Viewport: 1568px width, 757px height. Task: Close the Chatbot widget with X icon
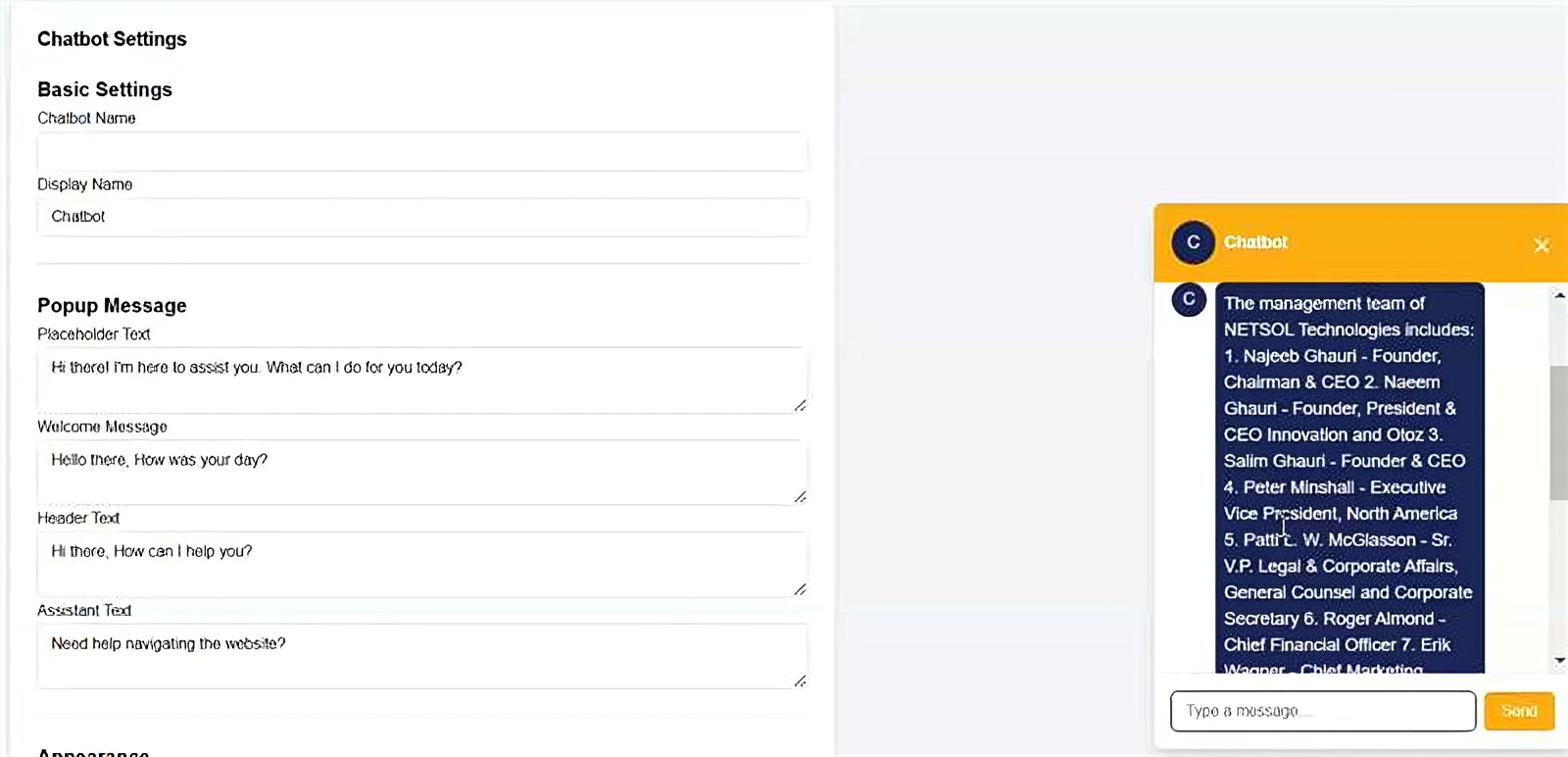1542,244
